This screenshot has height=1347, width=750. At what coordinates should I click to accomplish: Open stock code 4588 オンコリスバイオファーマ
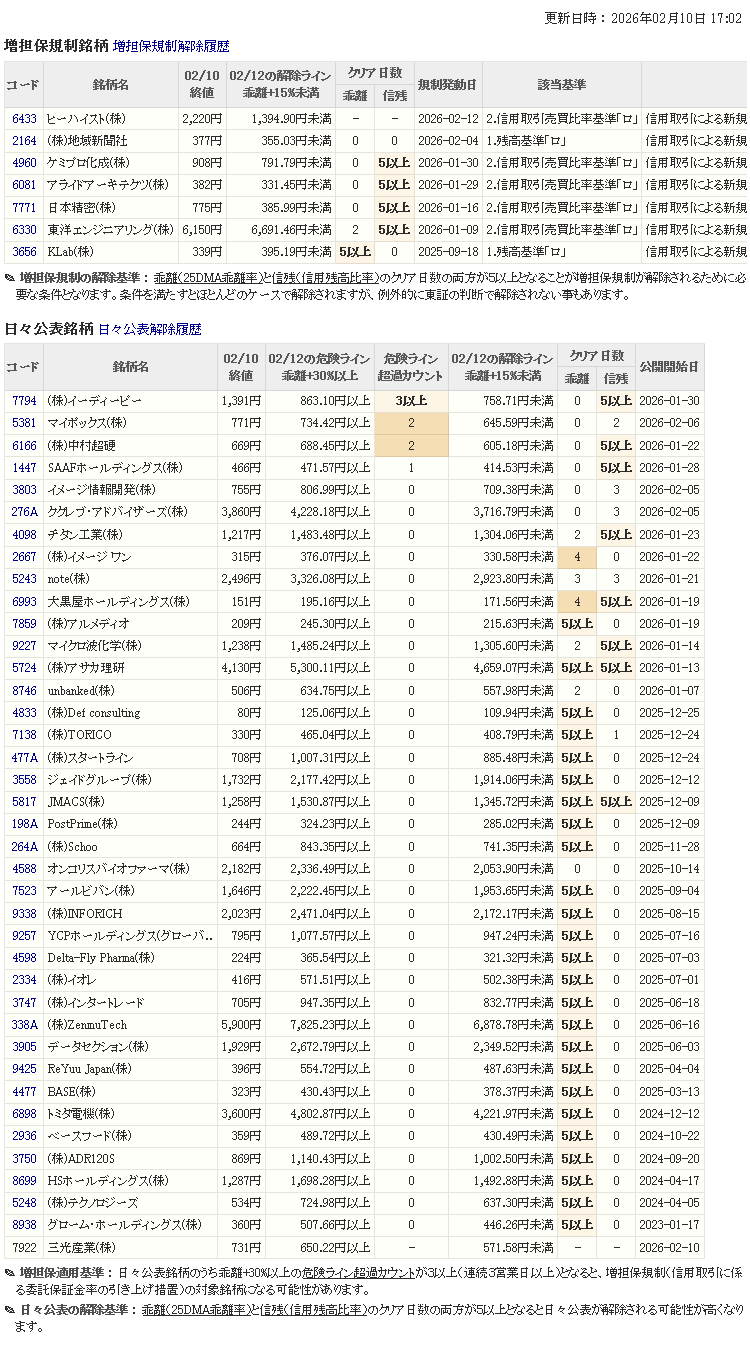[24, 869]
